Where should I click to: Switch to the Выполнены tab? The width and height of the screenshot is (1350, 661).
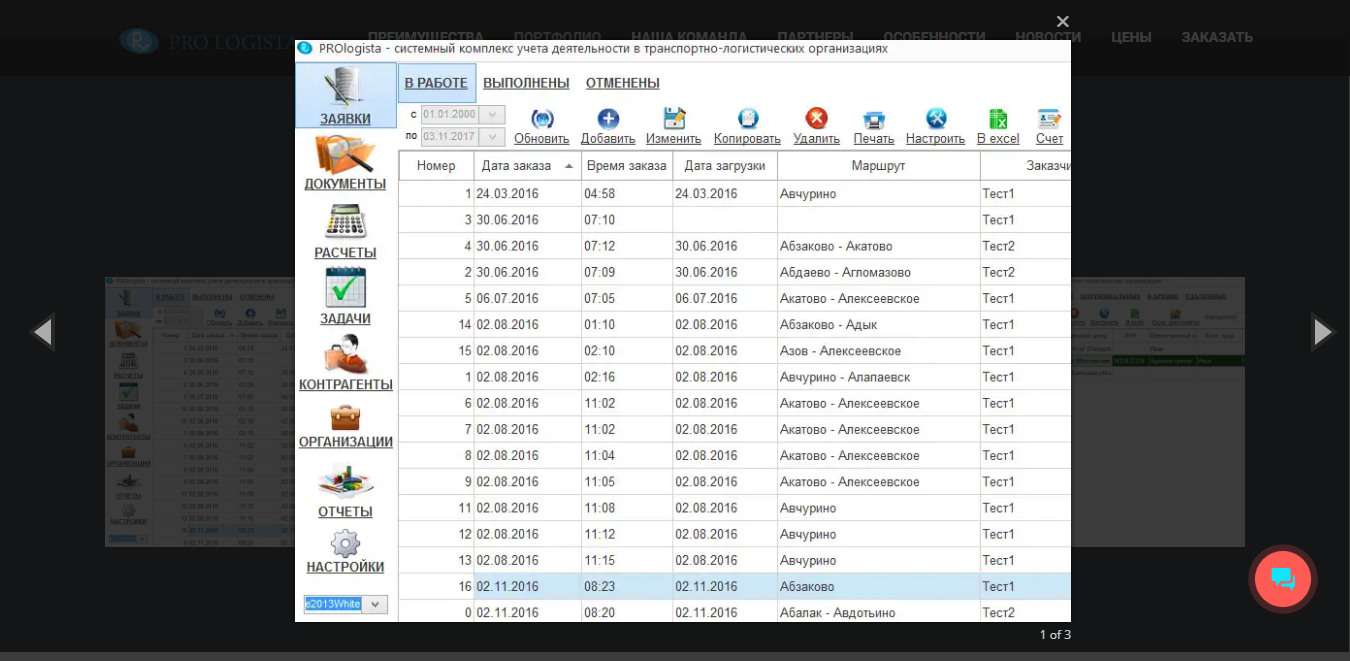[526, 83]
